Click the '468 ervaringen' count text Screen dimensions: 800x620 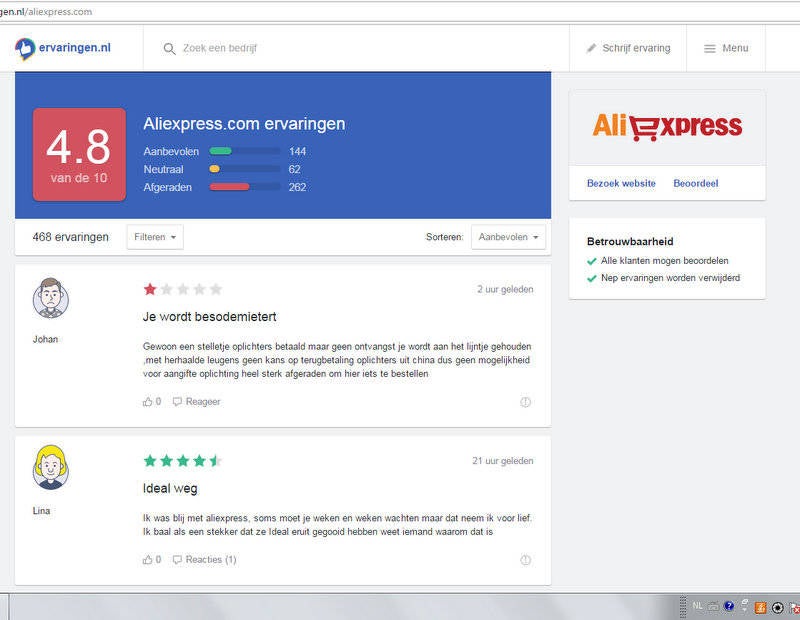tap(70, 237)
